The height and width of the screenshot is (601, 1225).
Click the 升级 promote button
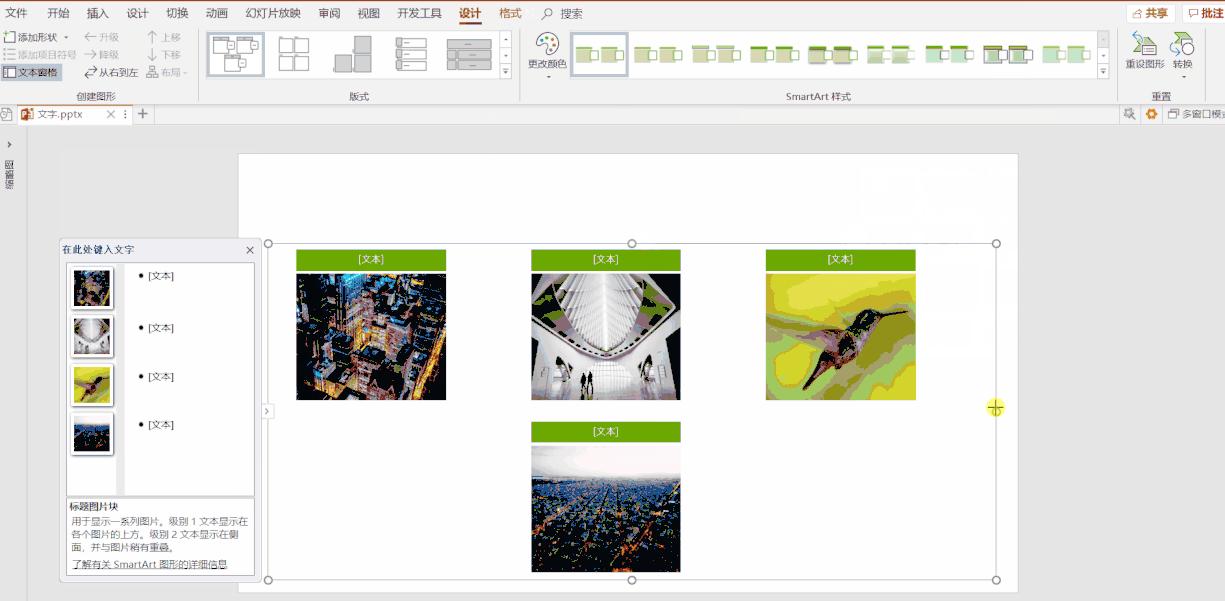(101, 37)
